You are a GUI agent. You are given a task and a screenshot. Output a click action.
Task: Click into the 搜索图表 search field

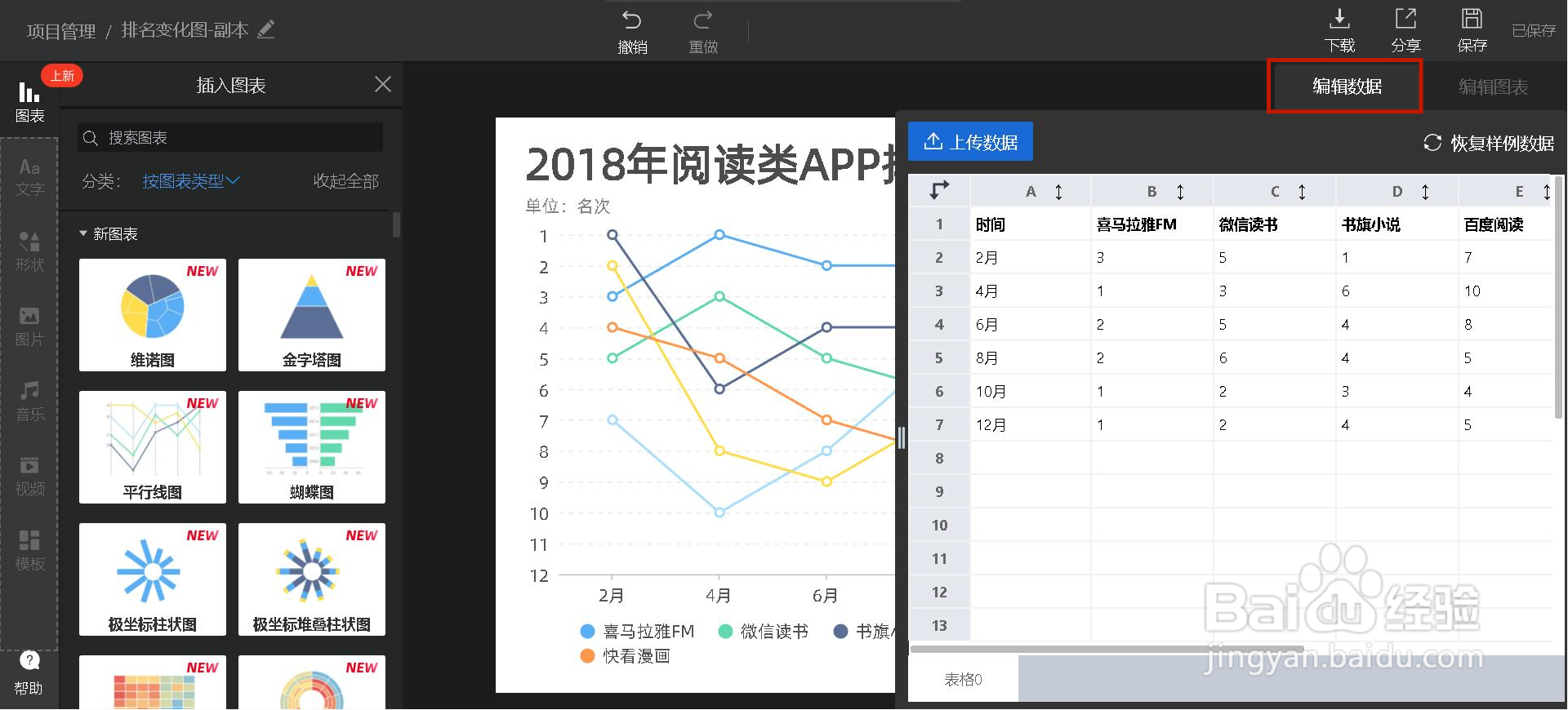click(229, 137)
